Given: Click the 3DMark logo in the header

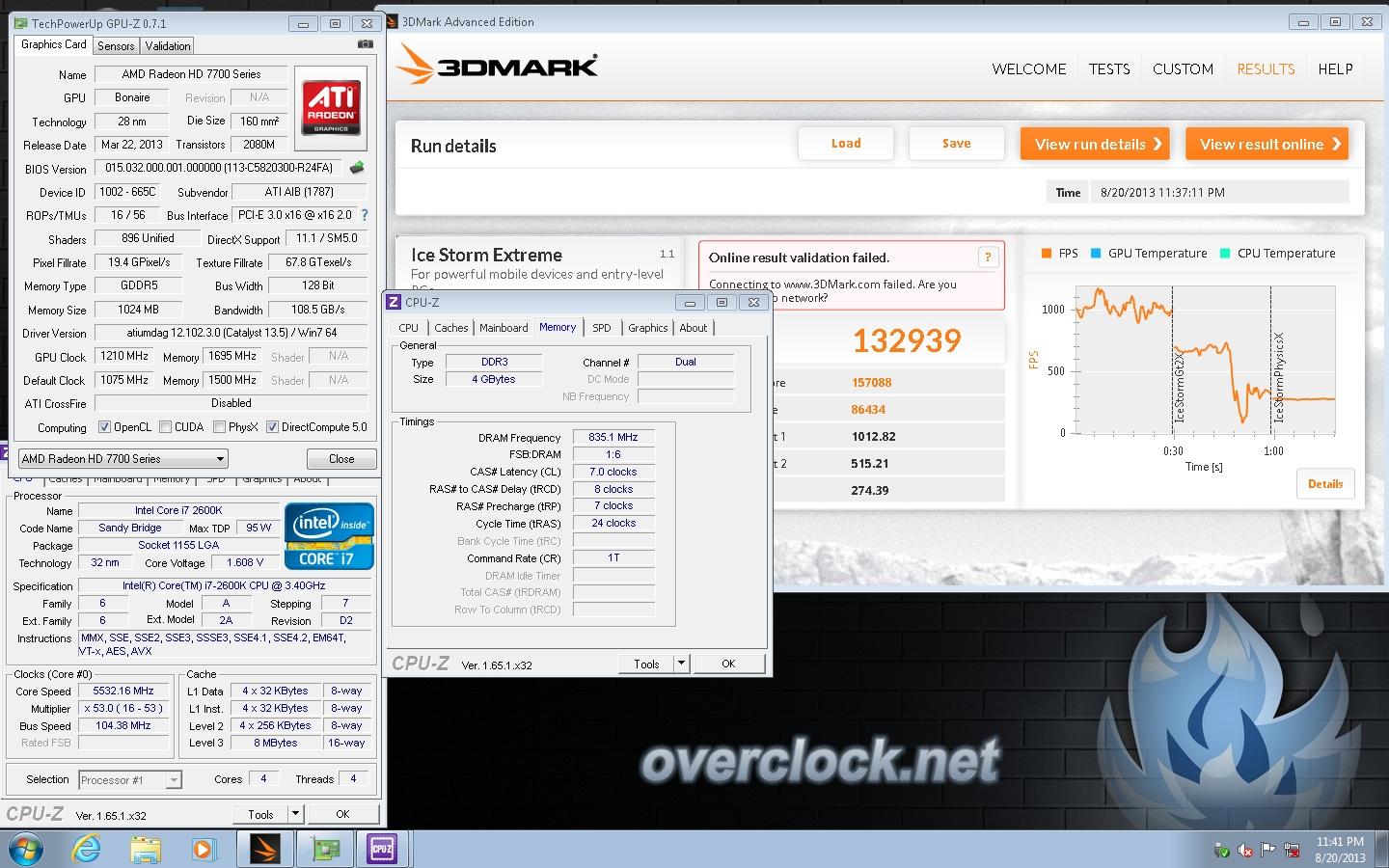Looking at the screenshot, I should (x=499, y=65).
